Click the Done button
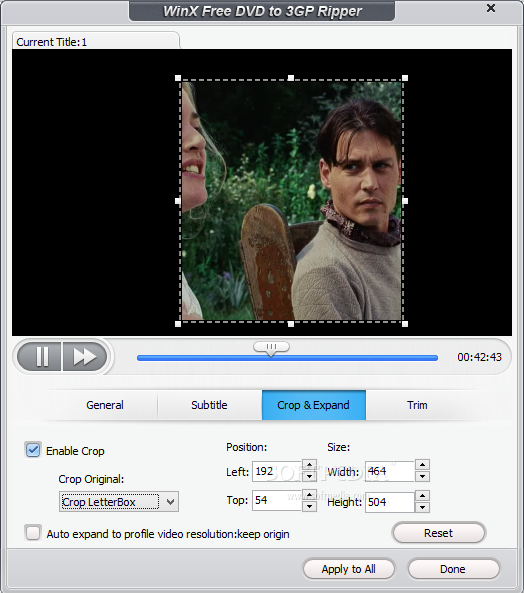Screen dimensions: 524x593 (453, 569)
